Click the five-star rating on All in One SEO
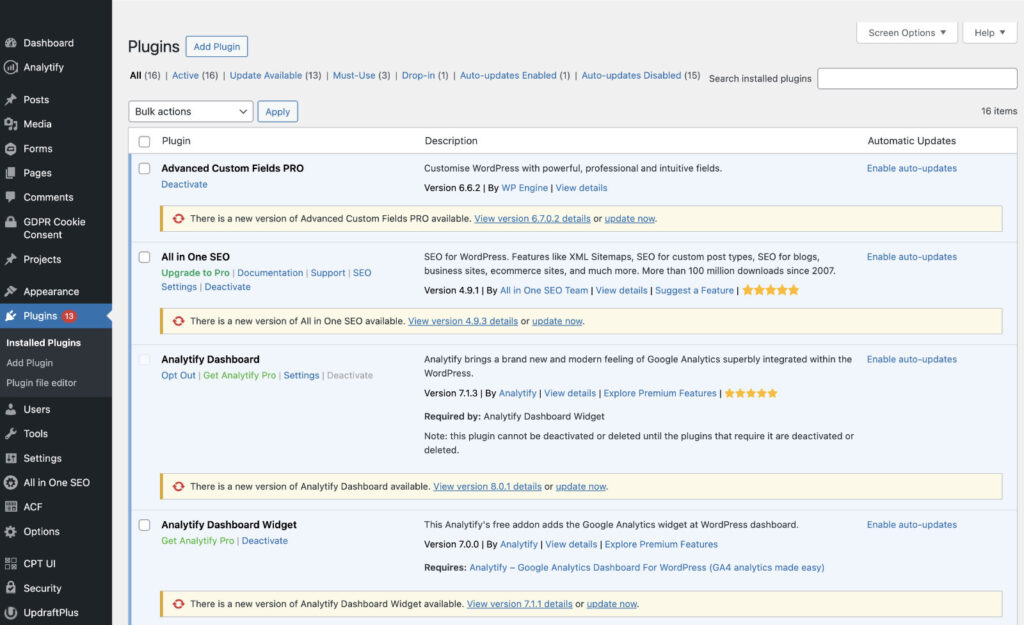The height and width of the screenshot is (625, 1024). (x=771, y=290)
